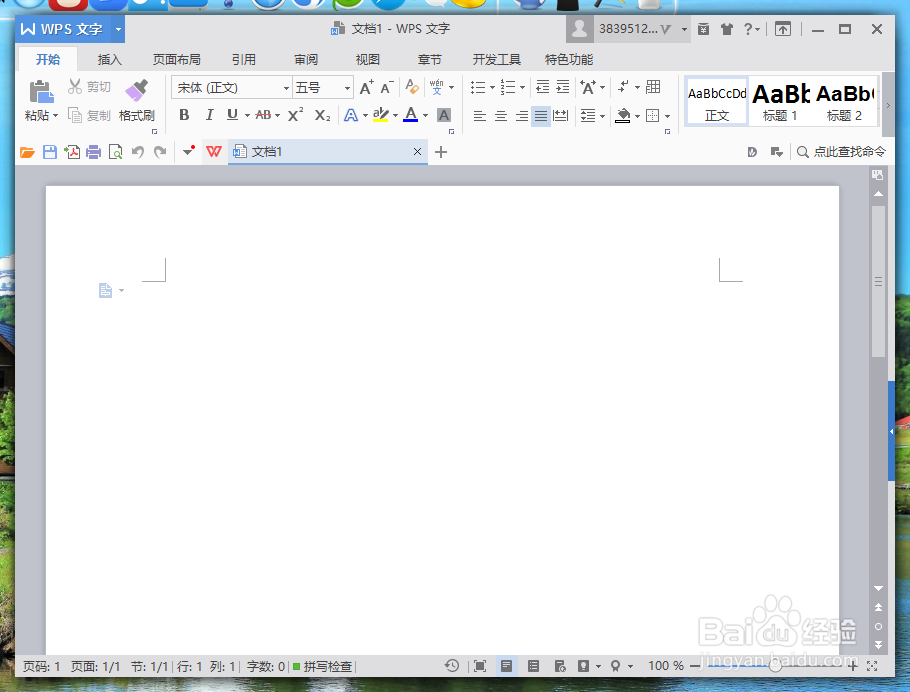910x692 pixels.
Task: Apply subscript formatting
Action: point(323,115)
